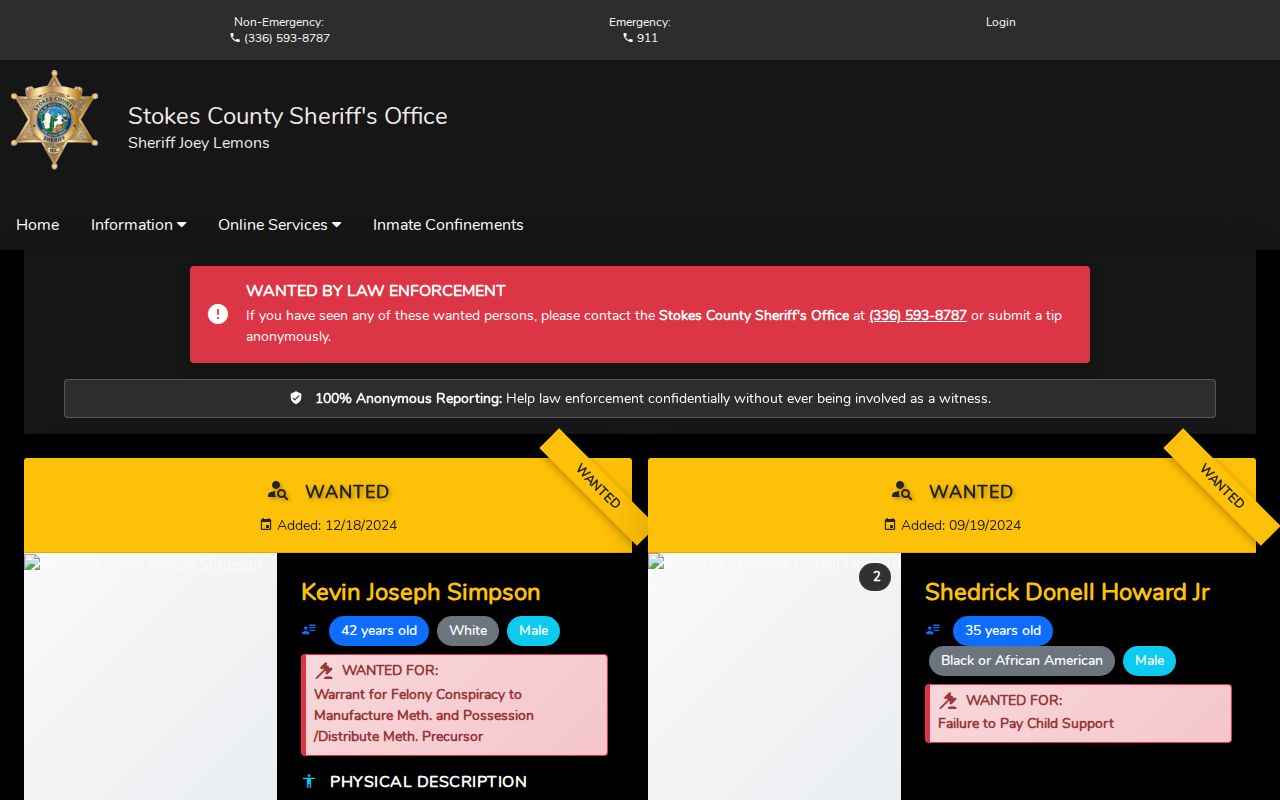1280x800 pixels.
Task: Click non-emergency number (336) 593-8787 in top bar
Action: click(287, 38)
